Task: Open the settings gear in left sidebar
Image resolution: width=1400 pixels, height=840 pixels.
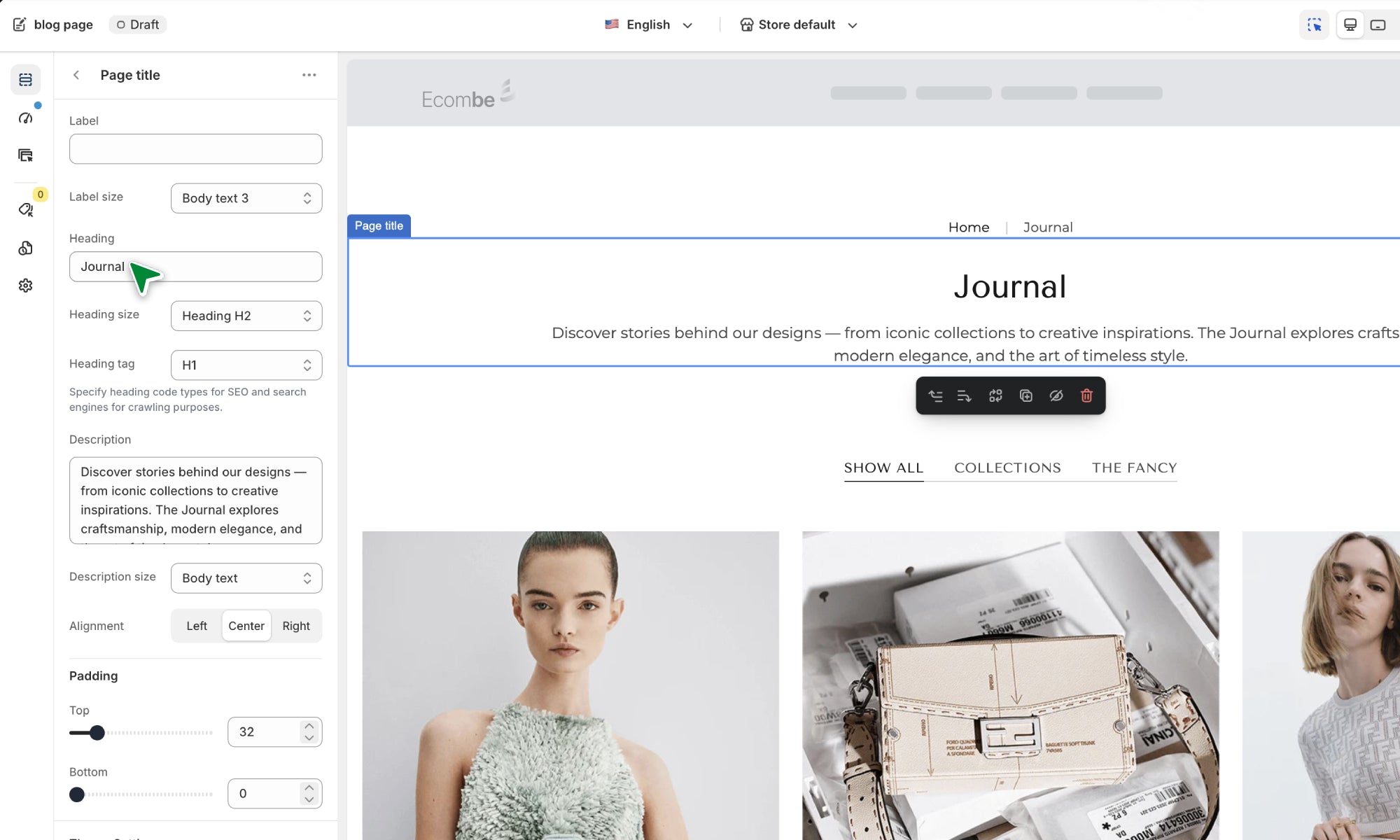Action: [26, 286]
